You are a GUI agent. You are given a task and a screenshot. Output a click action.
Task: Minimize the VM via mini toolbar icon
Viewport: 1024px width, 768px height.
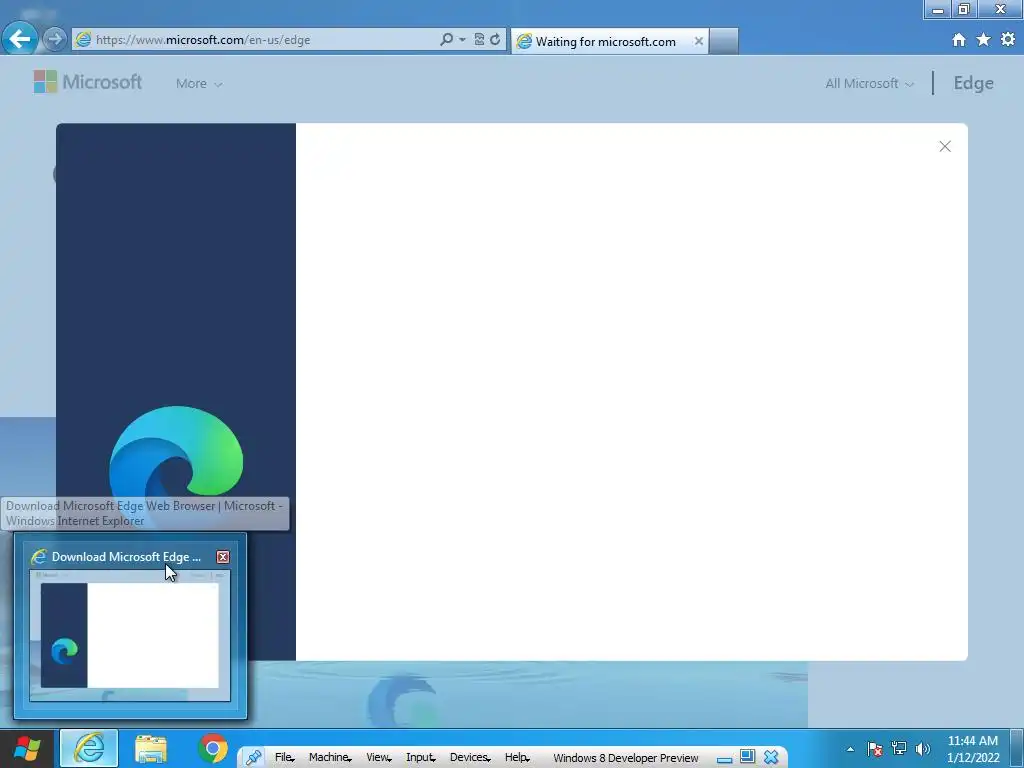(724, 759)
